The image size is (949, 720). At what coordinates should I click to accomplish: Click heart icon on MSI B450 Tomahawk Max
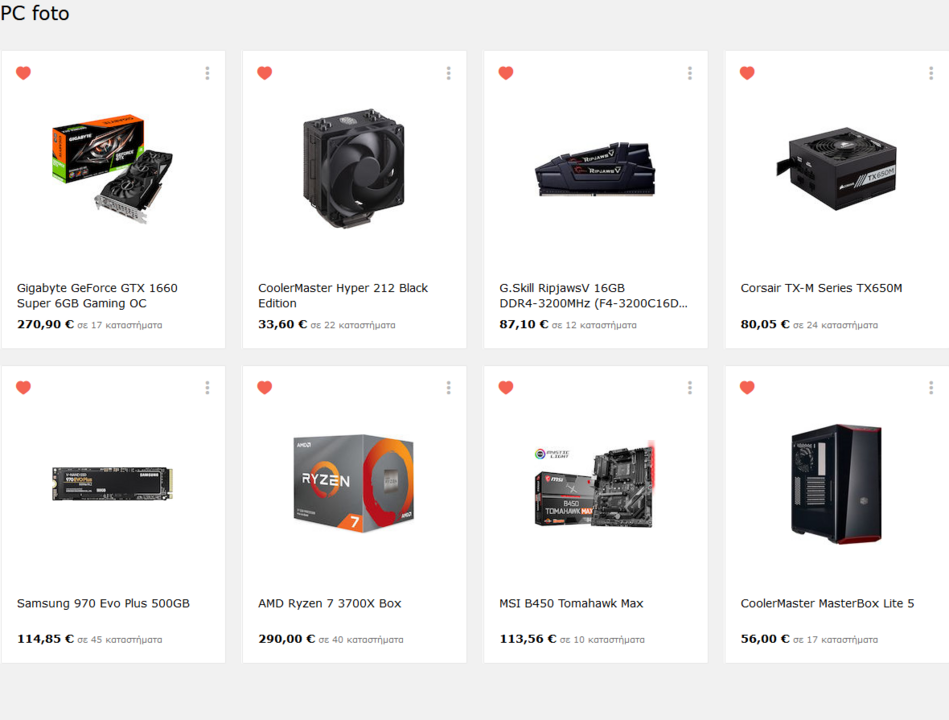coord(506,387)
